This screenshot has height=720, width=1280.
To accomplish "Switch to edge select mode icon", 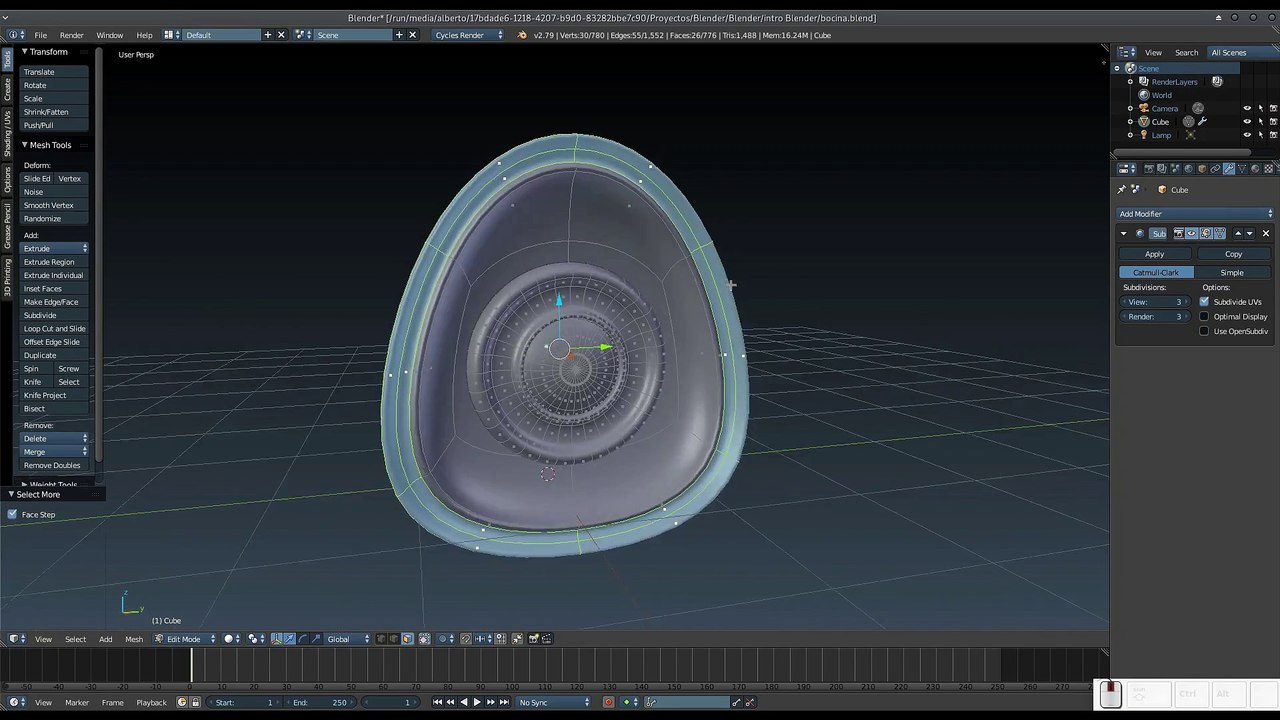I will [394, 639].
